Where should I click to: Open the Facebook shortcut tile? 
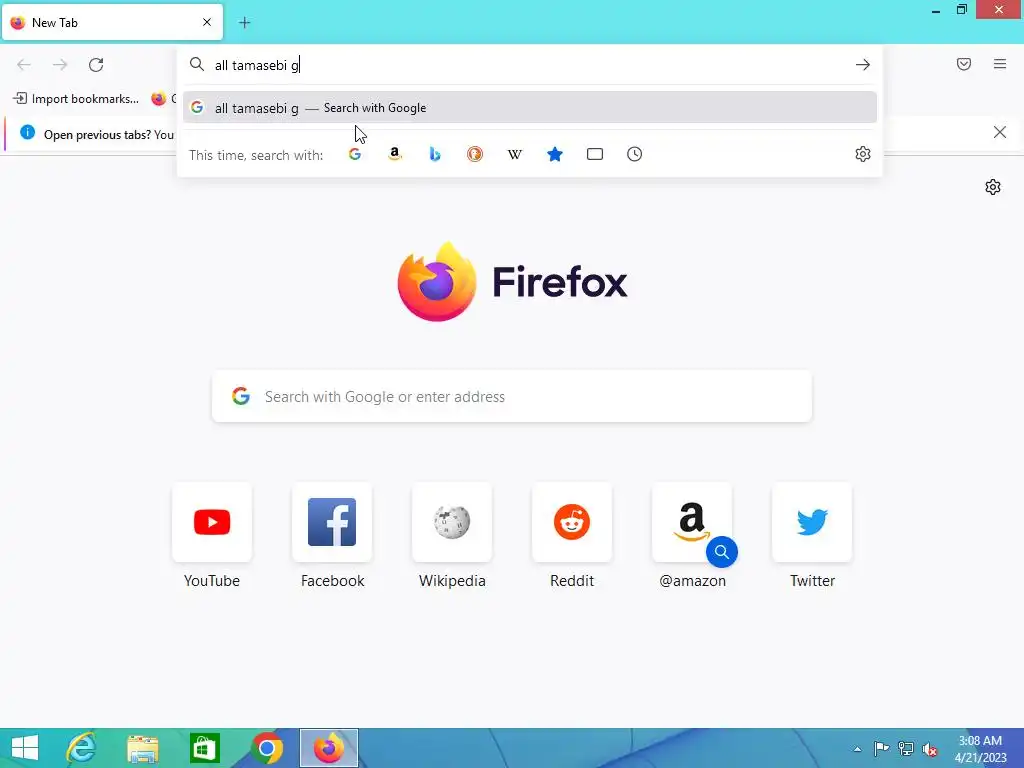(x=332, y=522)
